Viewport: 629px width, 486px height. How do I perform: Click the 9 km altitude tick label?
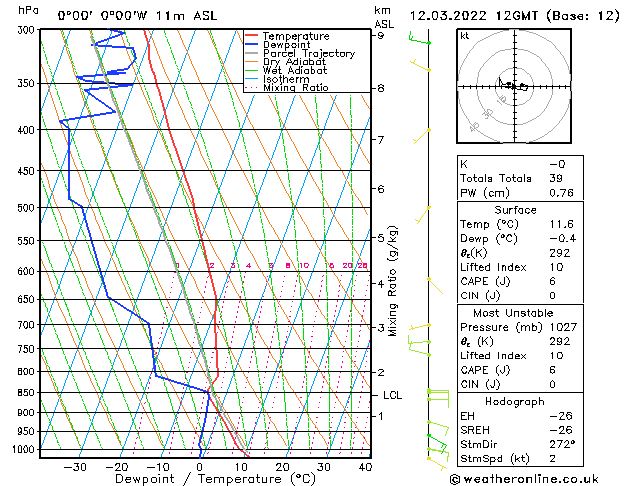tap(380, 35)
